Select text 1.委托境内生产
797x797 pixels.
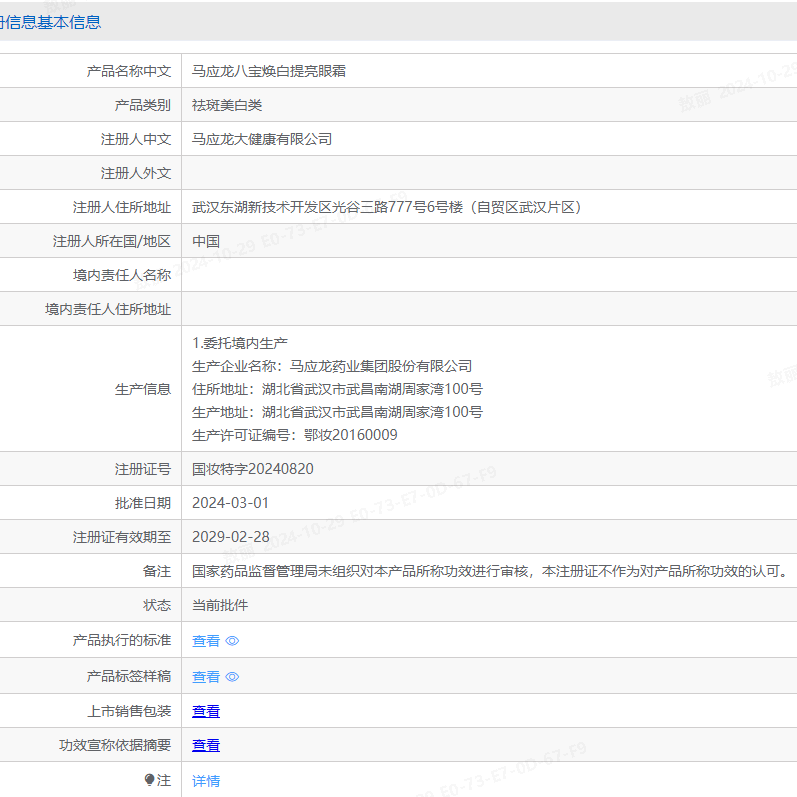coord(240,344)
